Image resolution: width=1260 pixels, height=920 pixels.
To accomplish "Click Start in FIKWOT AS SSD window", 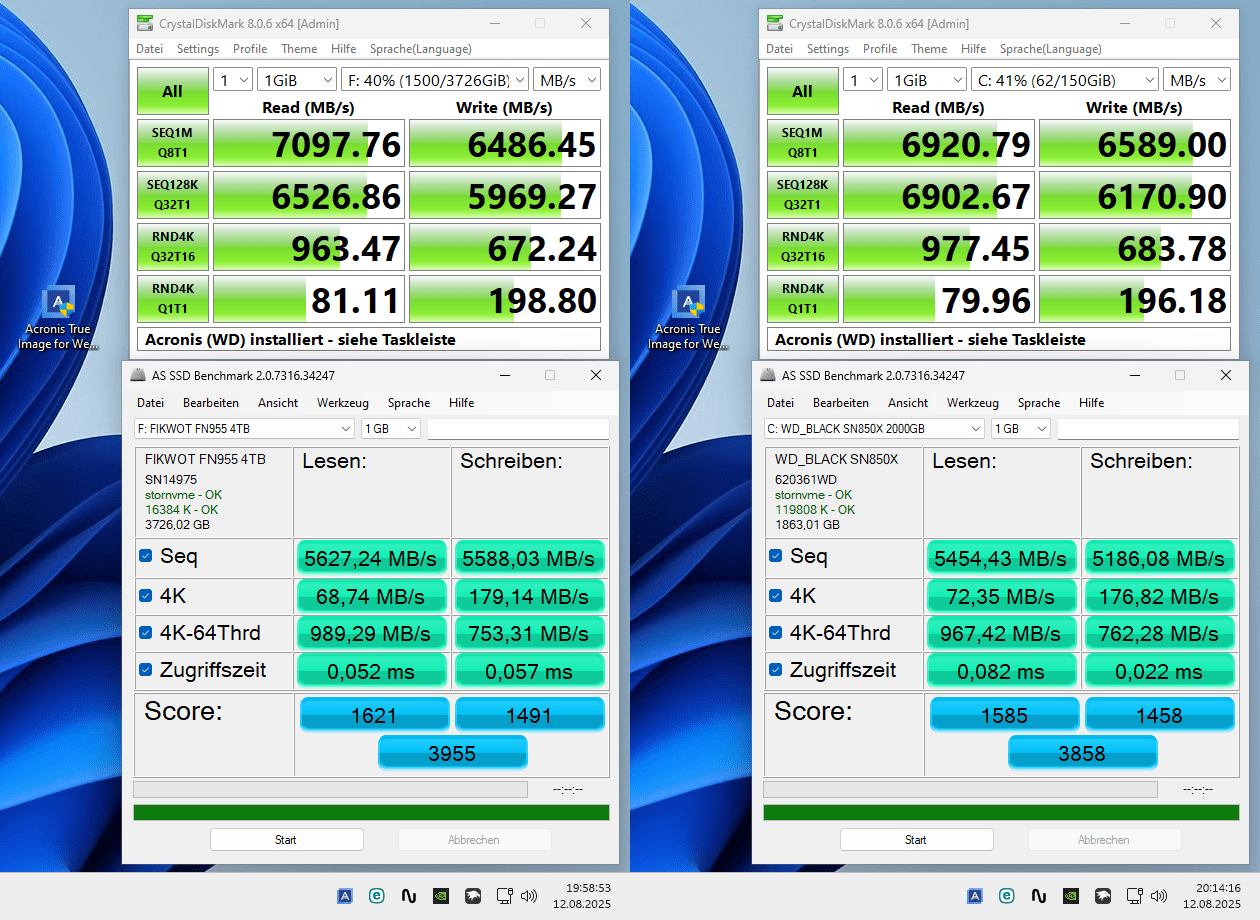I will pyautogui.click(x=286, y=840).
